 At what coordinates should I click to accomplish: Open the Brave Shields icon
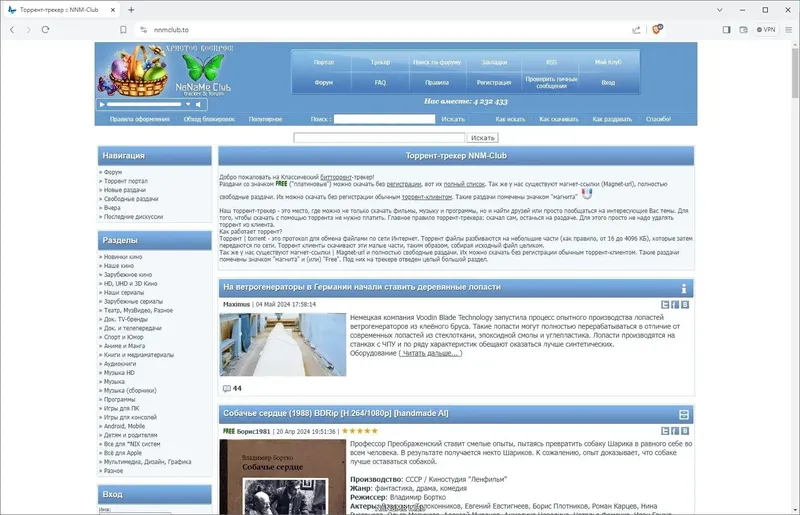point(657,29)
